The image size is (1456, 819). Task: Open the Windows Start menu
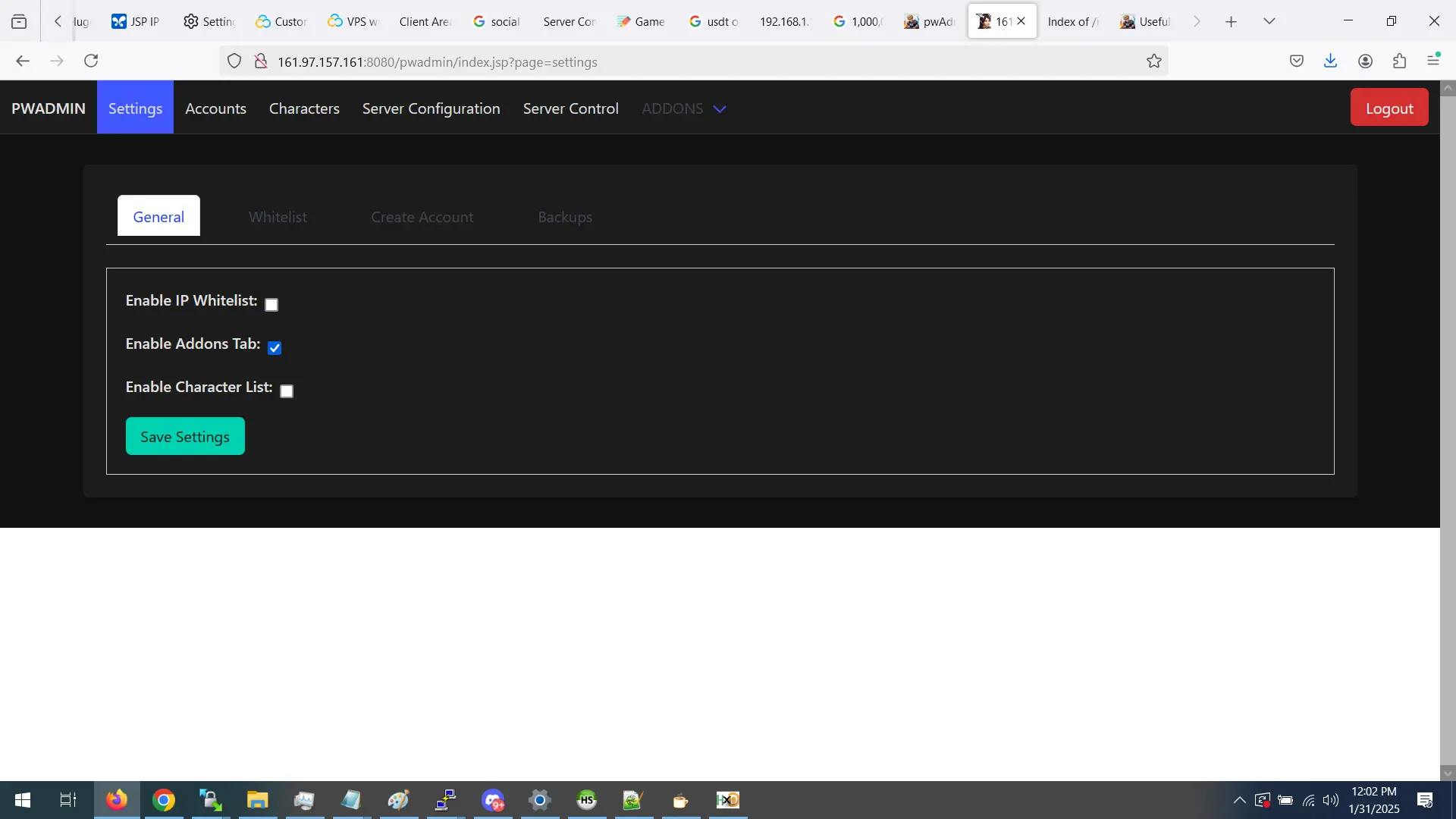23,800
